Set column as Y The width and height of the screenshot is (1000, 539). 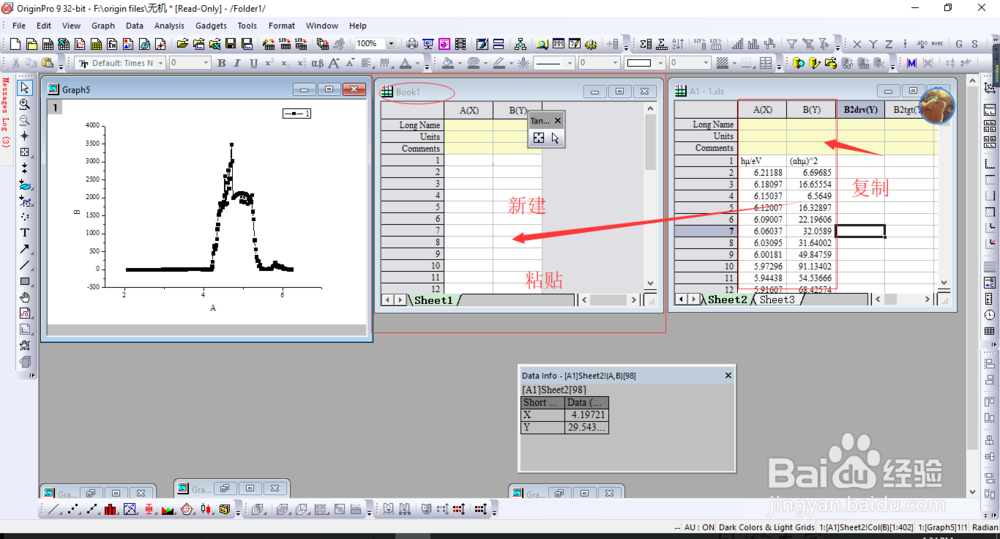pos(873,44)
